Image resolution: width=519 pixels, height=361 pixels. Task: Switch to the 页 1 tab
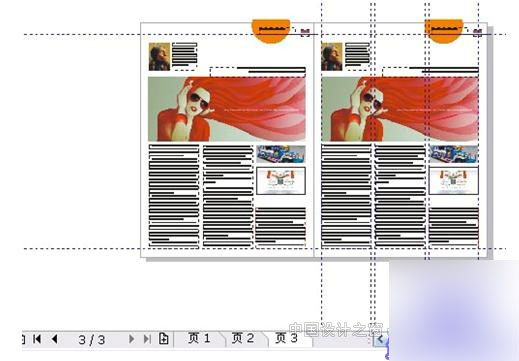point(199,339)
